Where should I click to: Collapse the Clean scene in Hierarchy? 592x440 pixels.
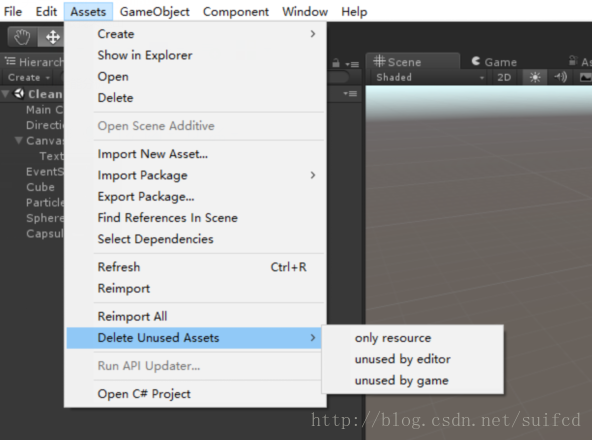[5, 94]
